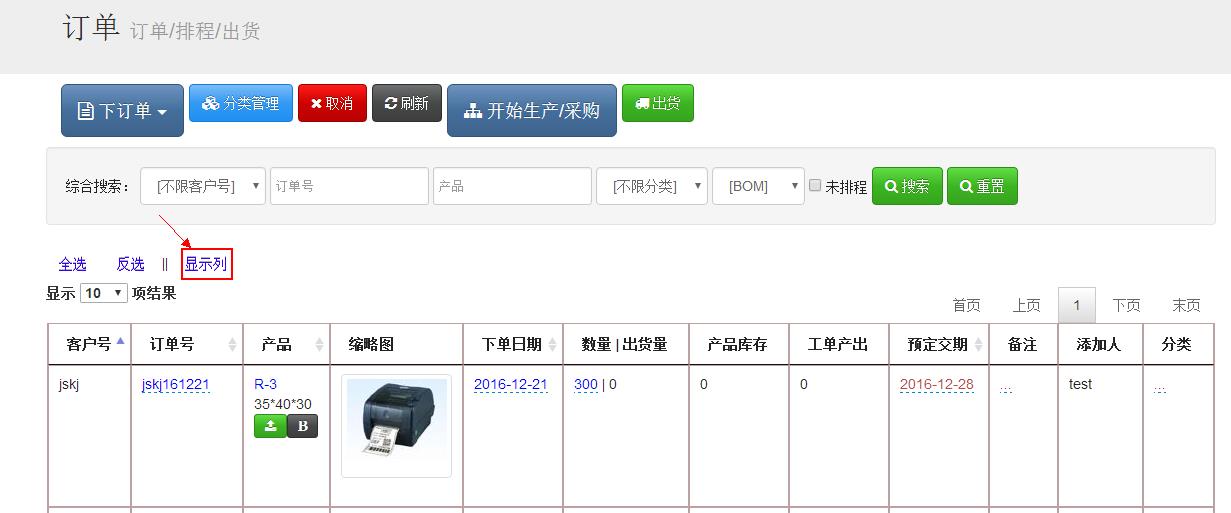Click the green 出货 truck button
This screenshot has height=513, width=1231.
tap(657, 103)
